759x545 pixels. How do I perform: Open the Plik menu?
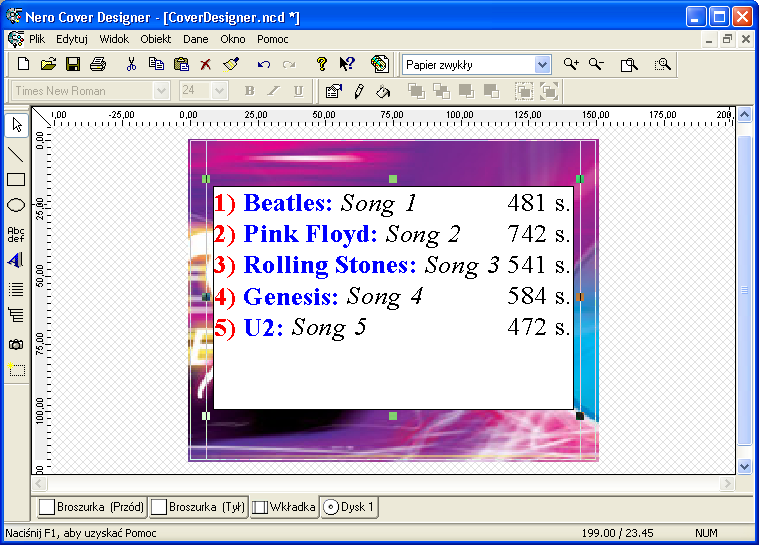coord(37,39)
